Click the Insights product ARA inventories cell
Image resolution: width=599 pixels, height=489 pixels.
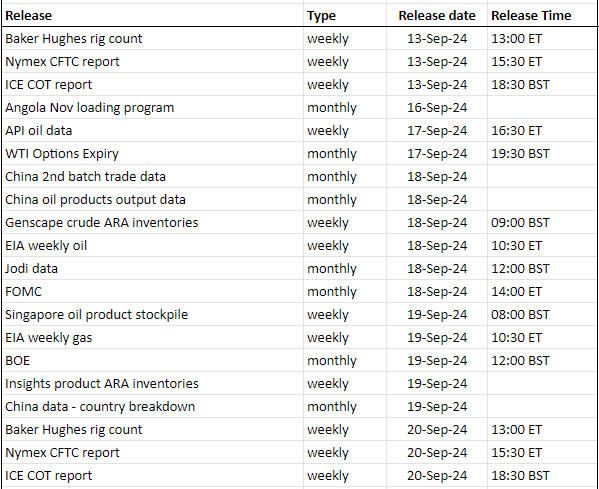pyautogui.click(x=152, y=384)
